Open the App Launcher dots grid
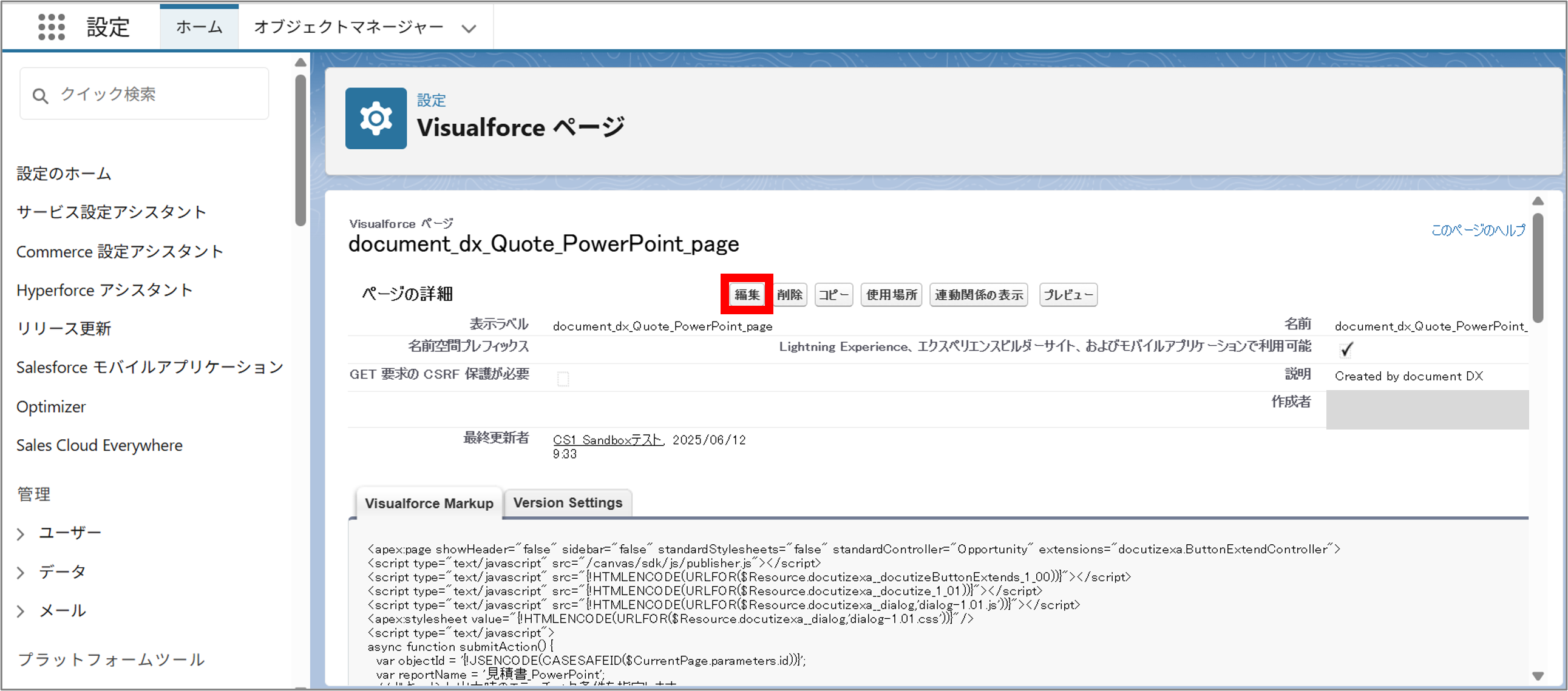1568x691 pixels. point(51,27)
